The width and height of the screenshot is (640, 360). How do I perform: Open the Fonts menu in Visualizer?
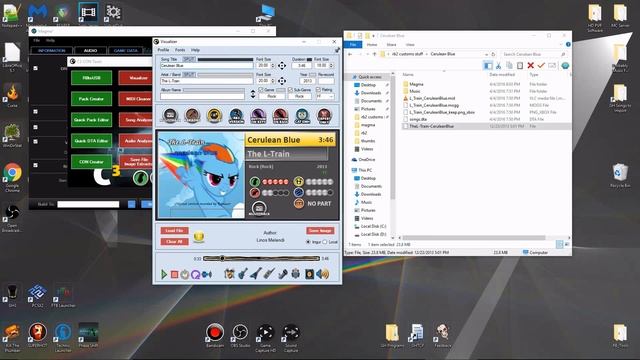point(180,50)
